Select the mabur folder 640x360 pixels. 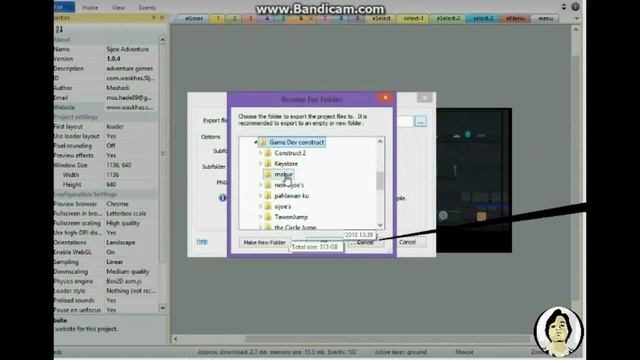(283, 174)
